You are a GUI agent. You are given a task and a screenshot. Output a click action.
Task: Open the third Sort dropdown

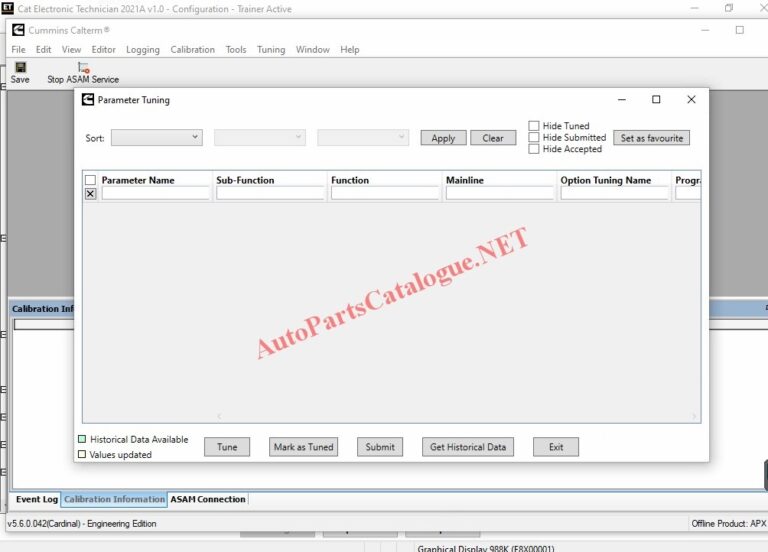[x=363, y=138]
